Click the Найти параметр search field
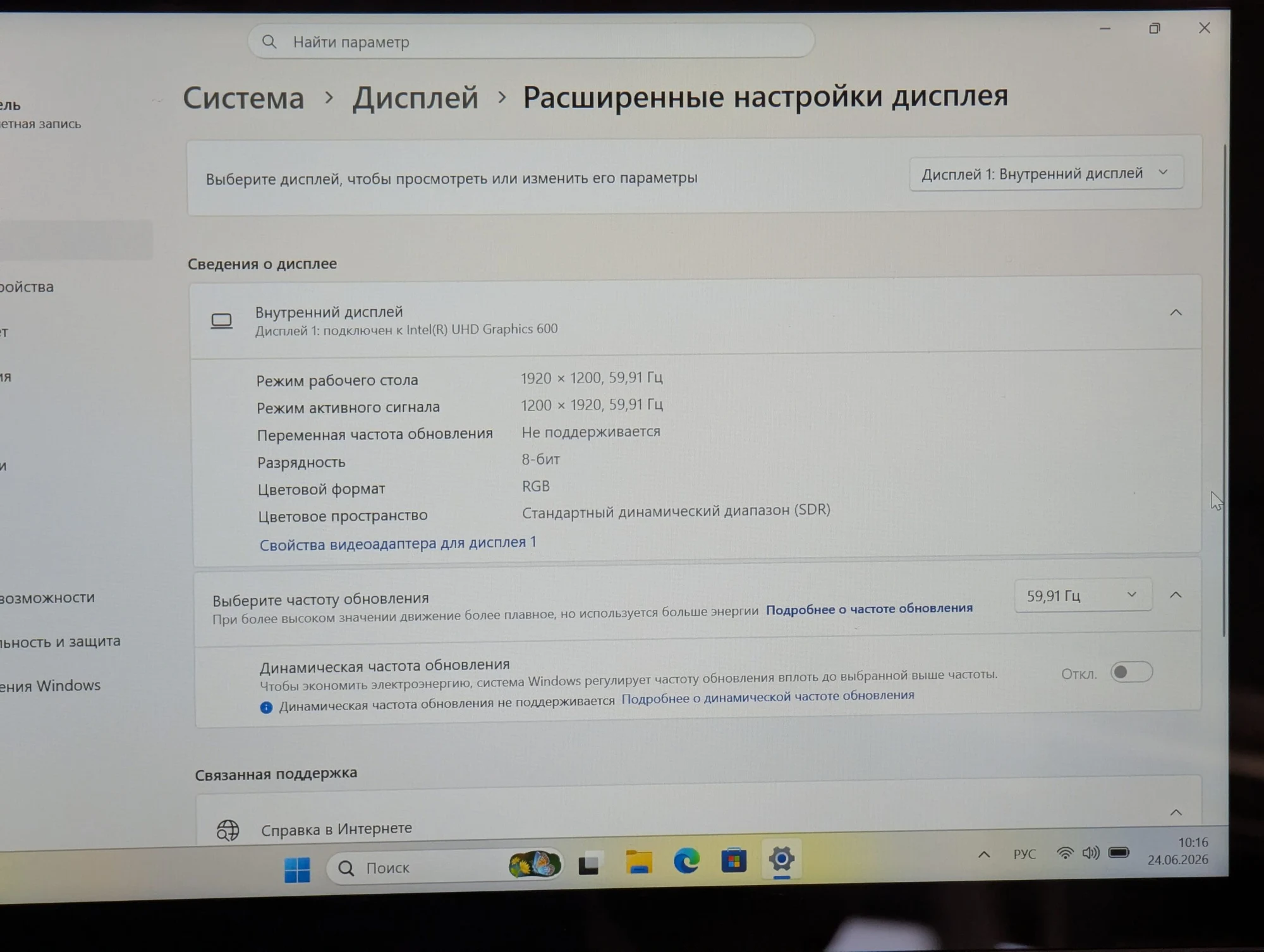The width and height of the screenshot is (1264, 952). (531, 41)
